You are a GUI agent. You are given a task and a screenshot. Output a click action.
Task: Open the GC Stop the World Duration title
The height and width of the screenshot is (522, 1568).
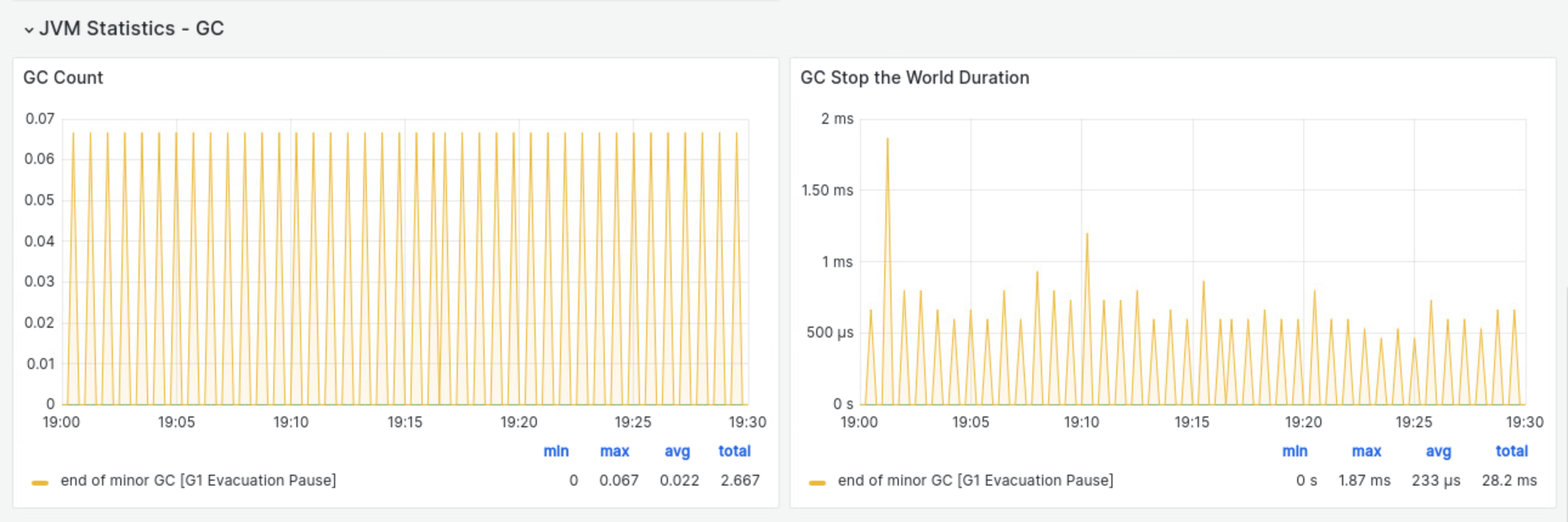[x=914, y=78]
